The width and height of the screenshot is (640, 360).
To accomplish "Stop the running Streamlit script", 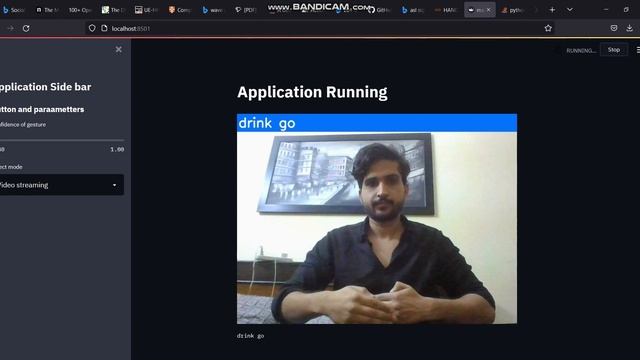I will (x=614, y=50).
